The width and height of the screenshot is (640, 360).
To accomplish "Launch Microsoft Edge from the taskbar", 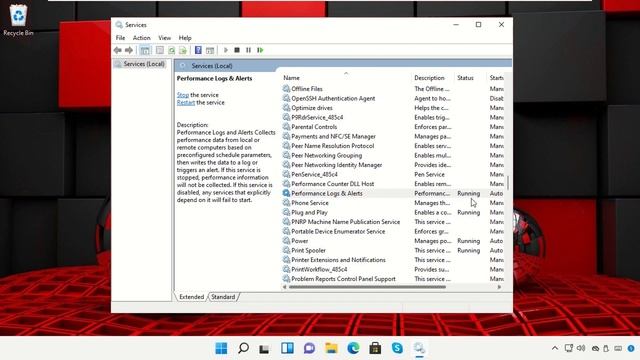I will coord(353,348).
